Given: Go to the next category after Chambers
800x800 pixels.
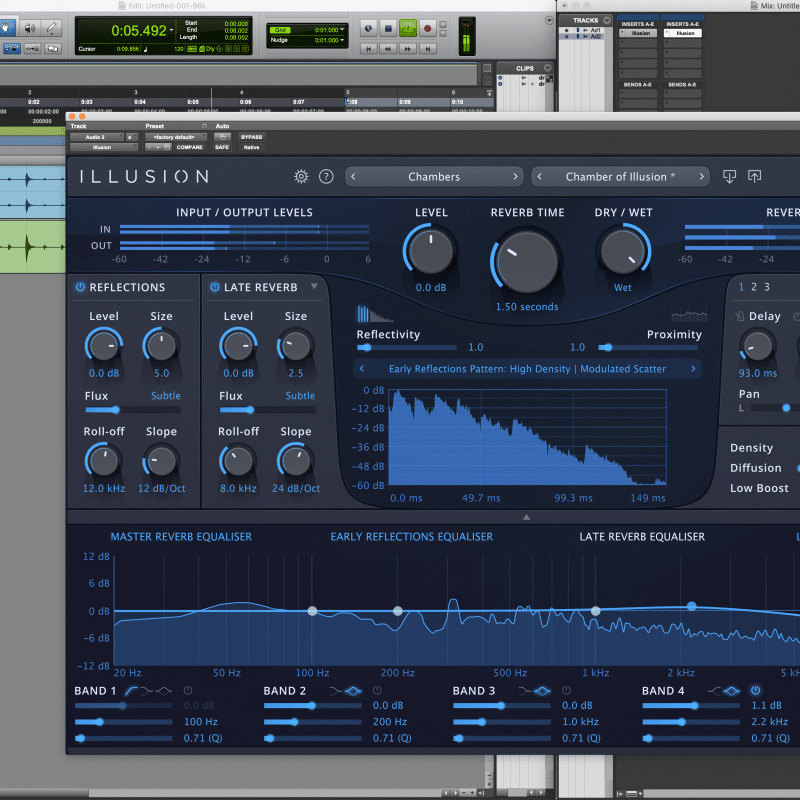Looking at the screenshot, I should pos(515,177).
